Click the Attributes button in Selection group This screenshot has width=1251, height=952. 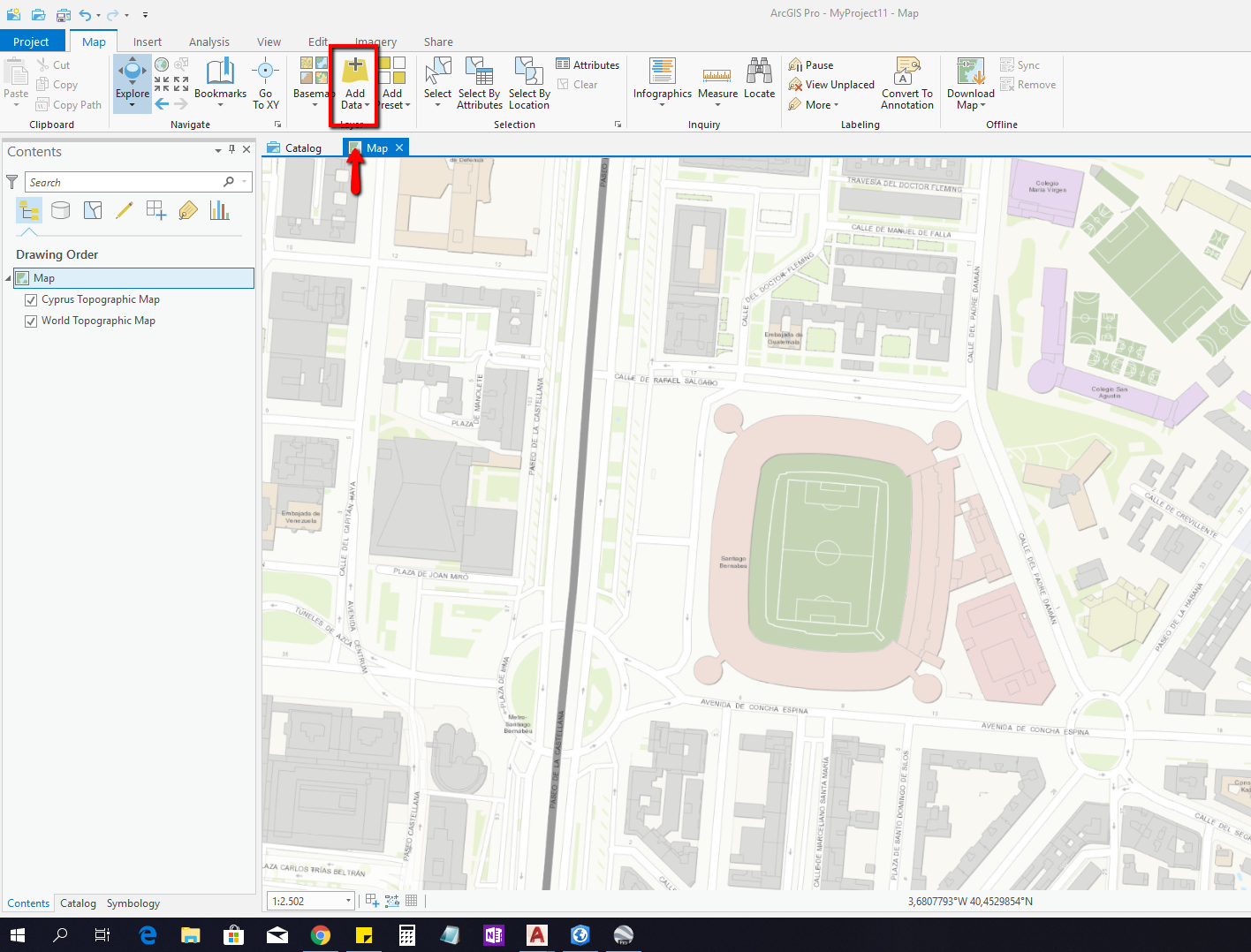pos(588,64)
